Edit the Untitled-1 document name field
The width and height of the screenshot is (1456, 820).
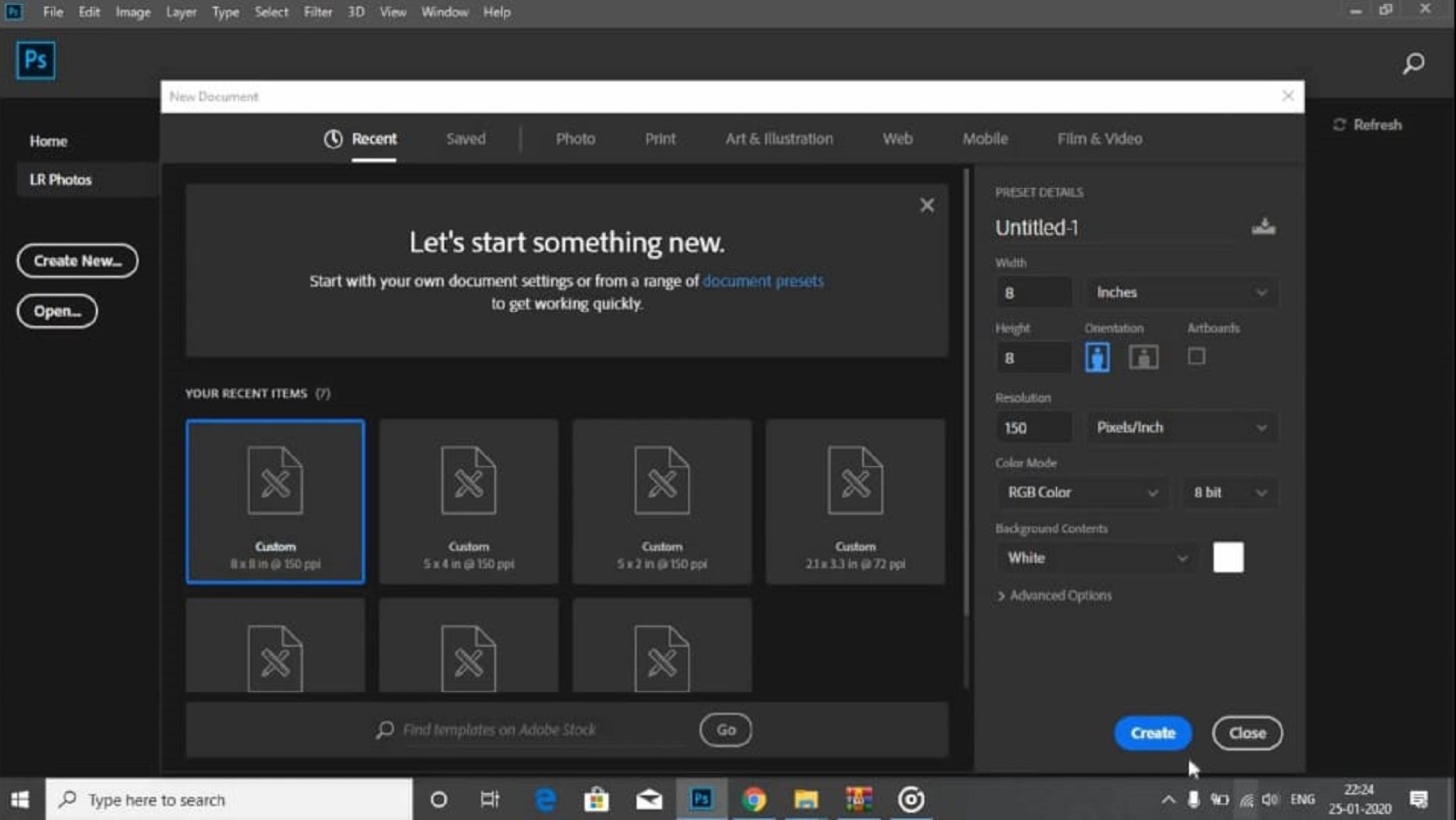pyautogui.click(x=1114, y=227)
